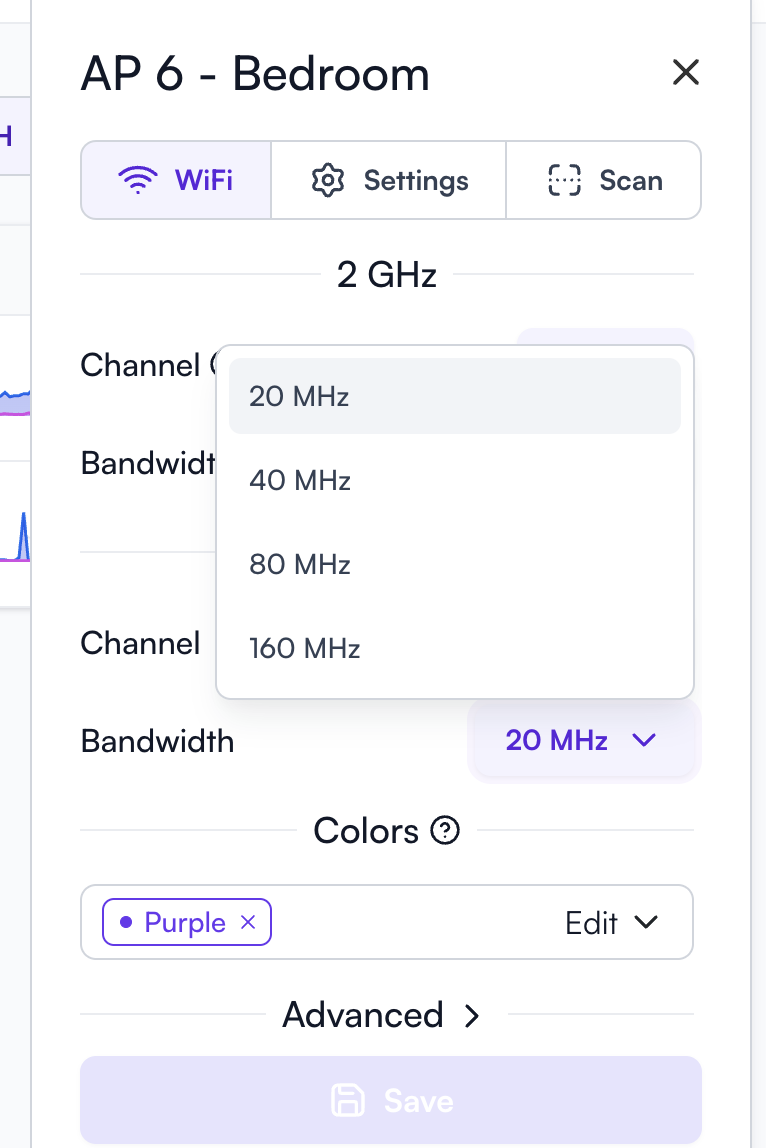Click the Save button
Viewport: 766px width, 1148px height.
pyautogui.click(x=391, y=1100)
